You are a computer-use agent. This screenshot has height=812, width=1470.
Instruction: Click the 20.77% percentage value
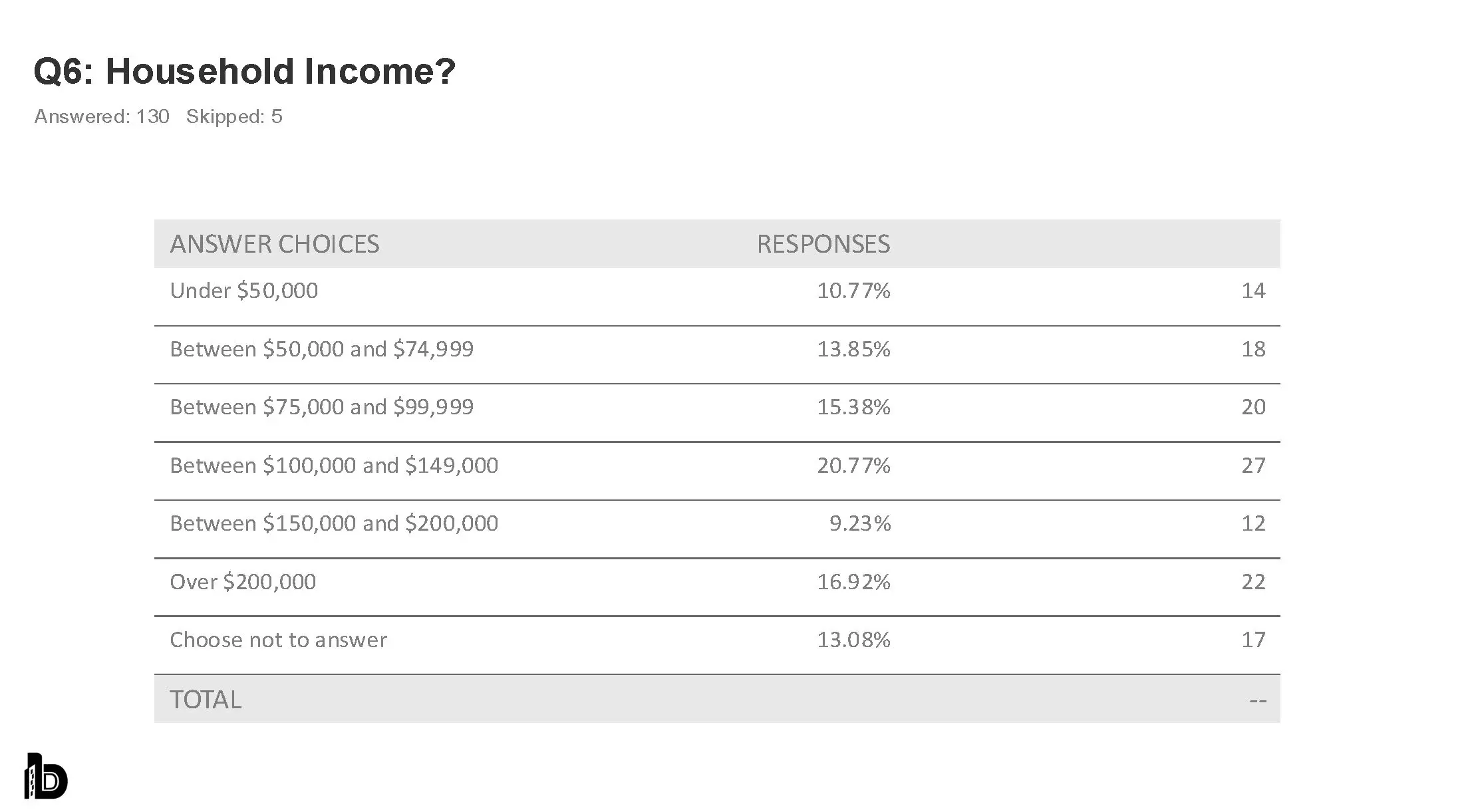click(x=853, y=466)
